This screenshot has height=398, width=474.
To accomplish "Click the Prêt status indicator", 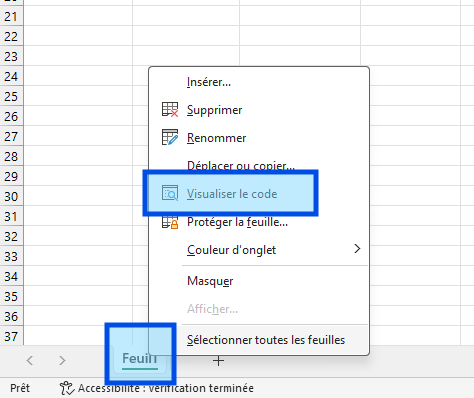I will point(20,388).
